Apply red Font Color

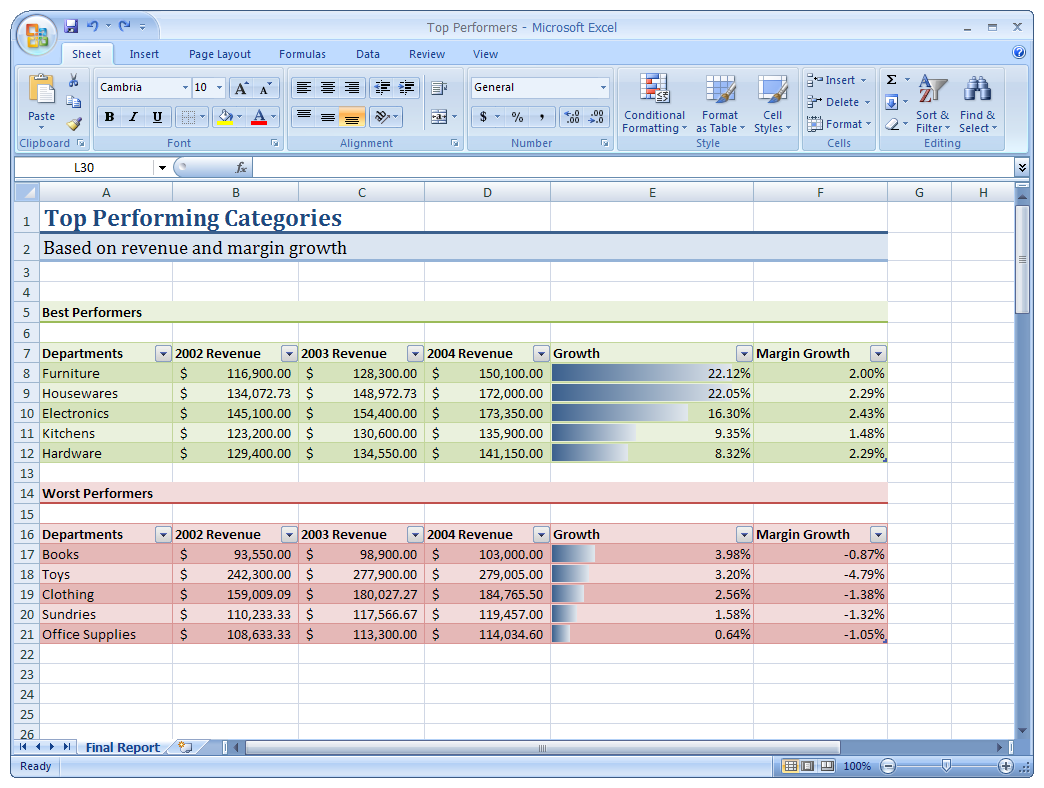point(259,117)
